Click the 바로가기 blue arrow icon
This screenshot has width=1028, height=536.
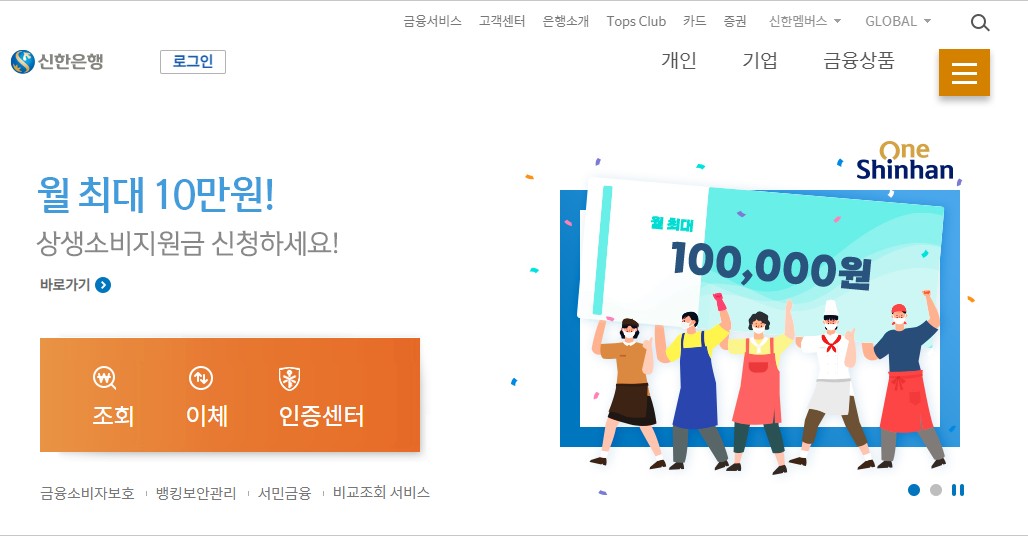[103, 285]
